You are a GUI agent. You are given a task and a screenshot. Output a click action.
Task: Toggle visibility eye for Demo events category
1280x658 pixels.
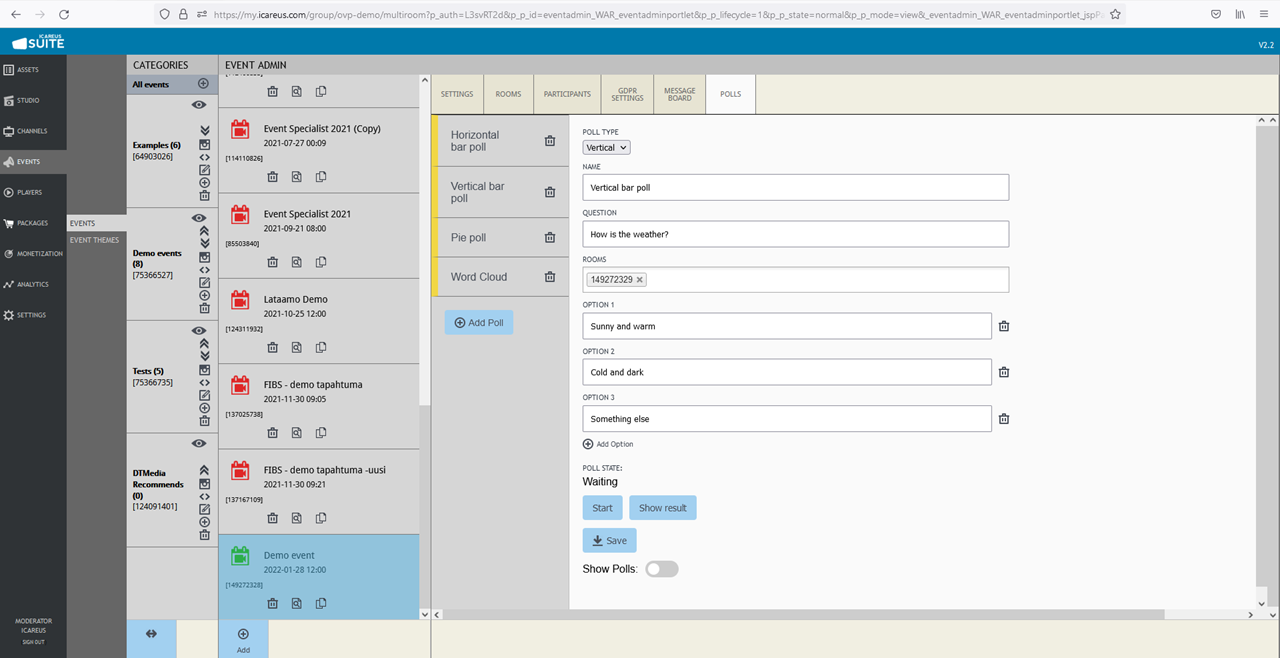[x=198, y=217]
